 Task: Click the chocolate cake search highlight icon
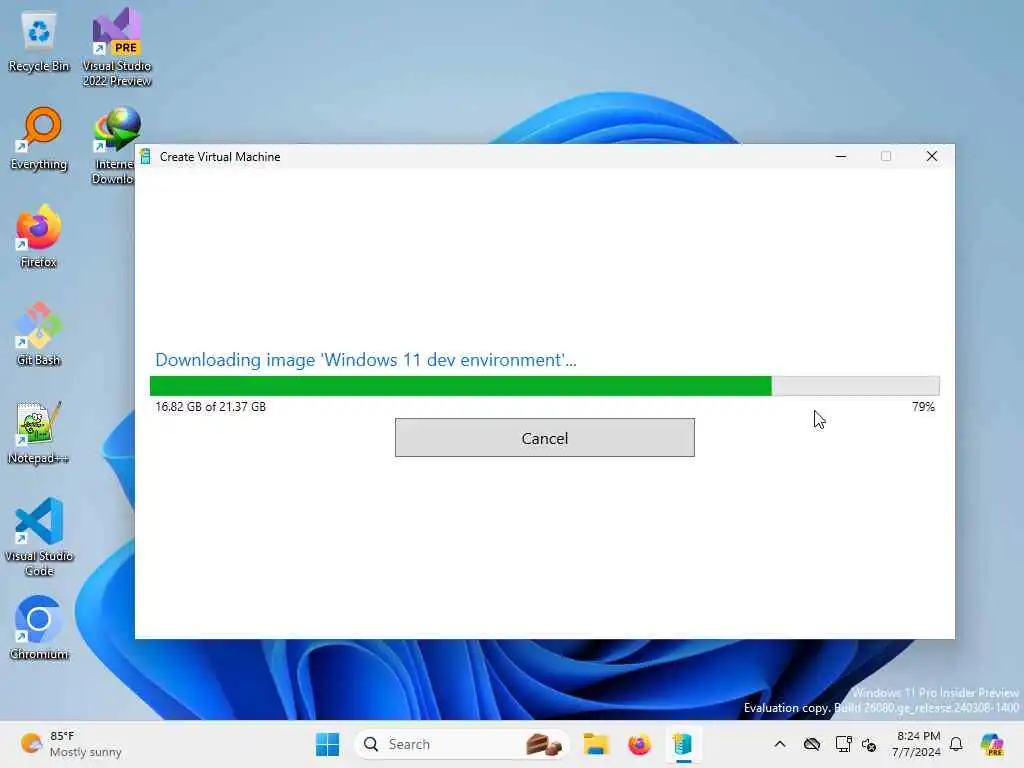coord(543,744)
